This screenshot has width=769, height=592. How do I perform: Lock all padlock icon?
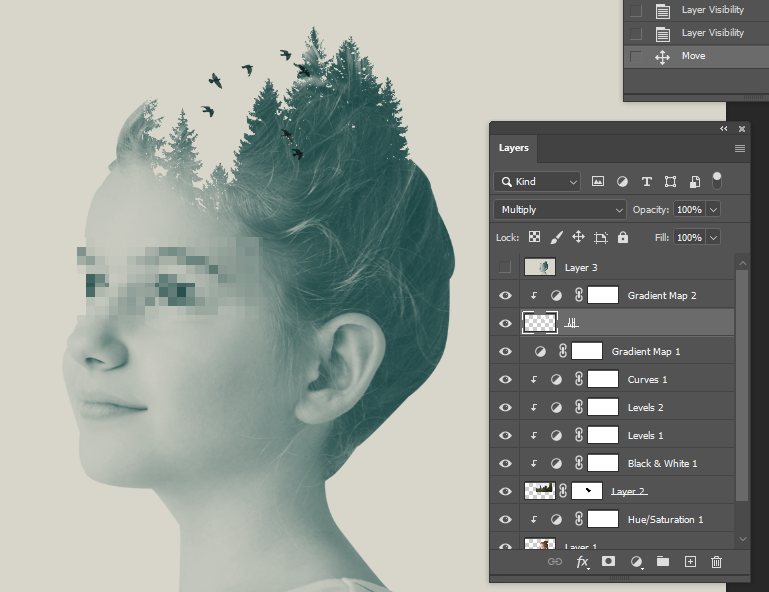(x=623, y=237)
